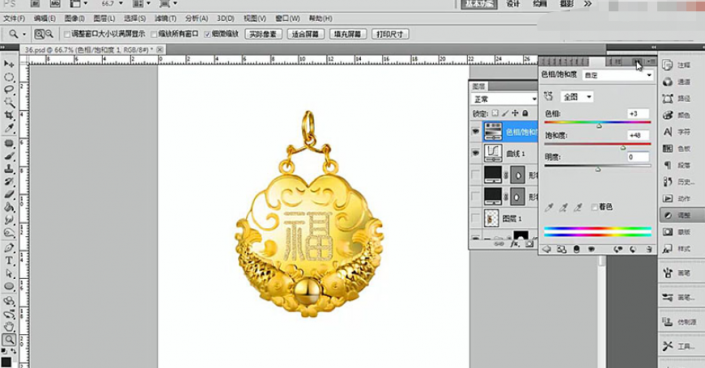
Task: Select the Elliptical Marquee tool
Action: pyautogui.click(x=9, y=77)
